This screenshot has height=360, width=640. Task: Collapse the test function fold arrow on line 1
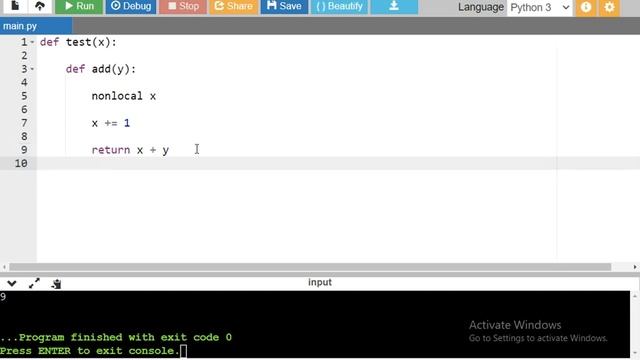pyautogui.click(x=32, y=42)
